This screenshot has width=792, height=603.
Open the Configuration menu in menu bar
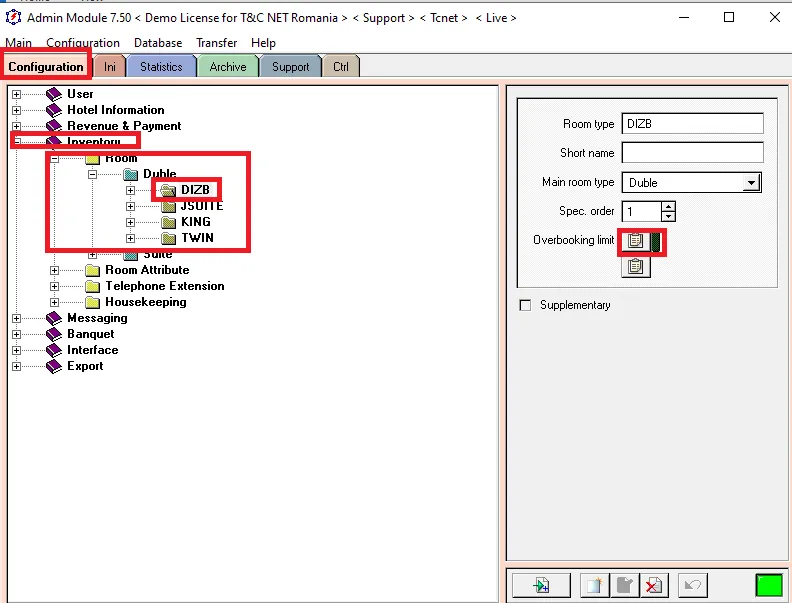(x=83, y=43)
